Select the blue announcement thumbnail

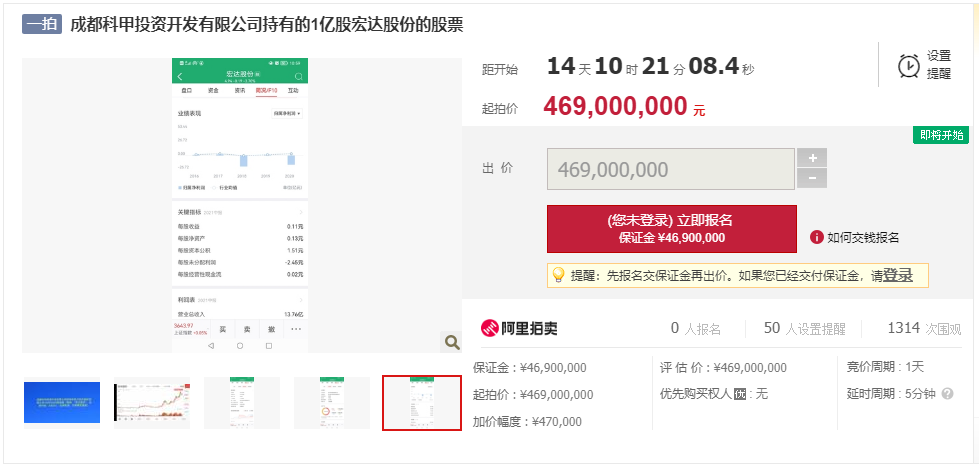[62, 403]
